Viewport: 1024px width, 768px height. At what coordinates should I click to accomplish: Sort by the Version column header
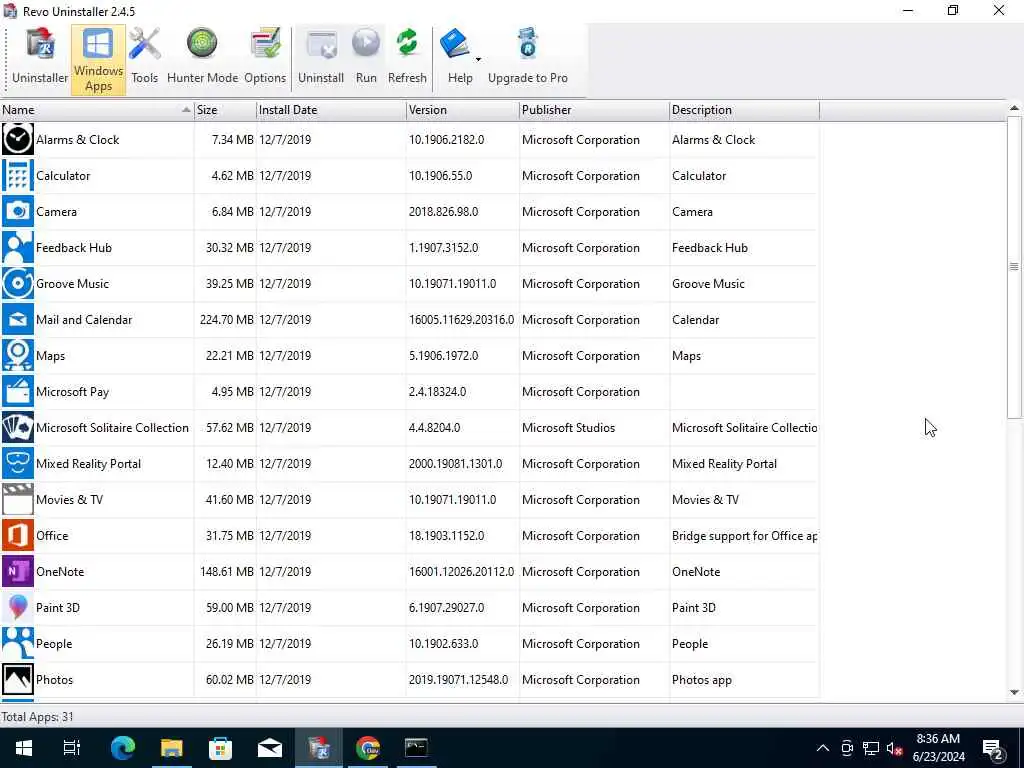[x=462, y=110]
